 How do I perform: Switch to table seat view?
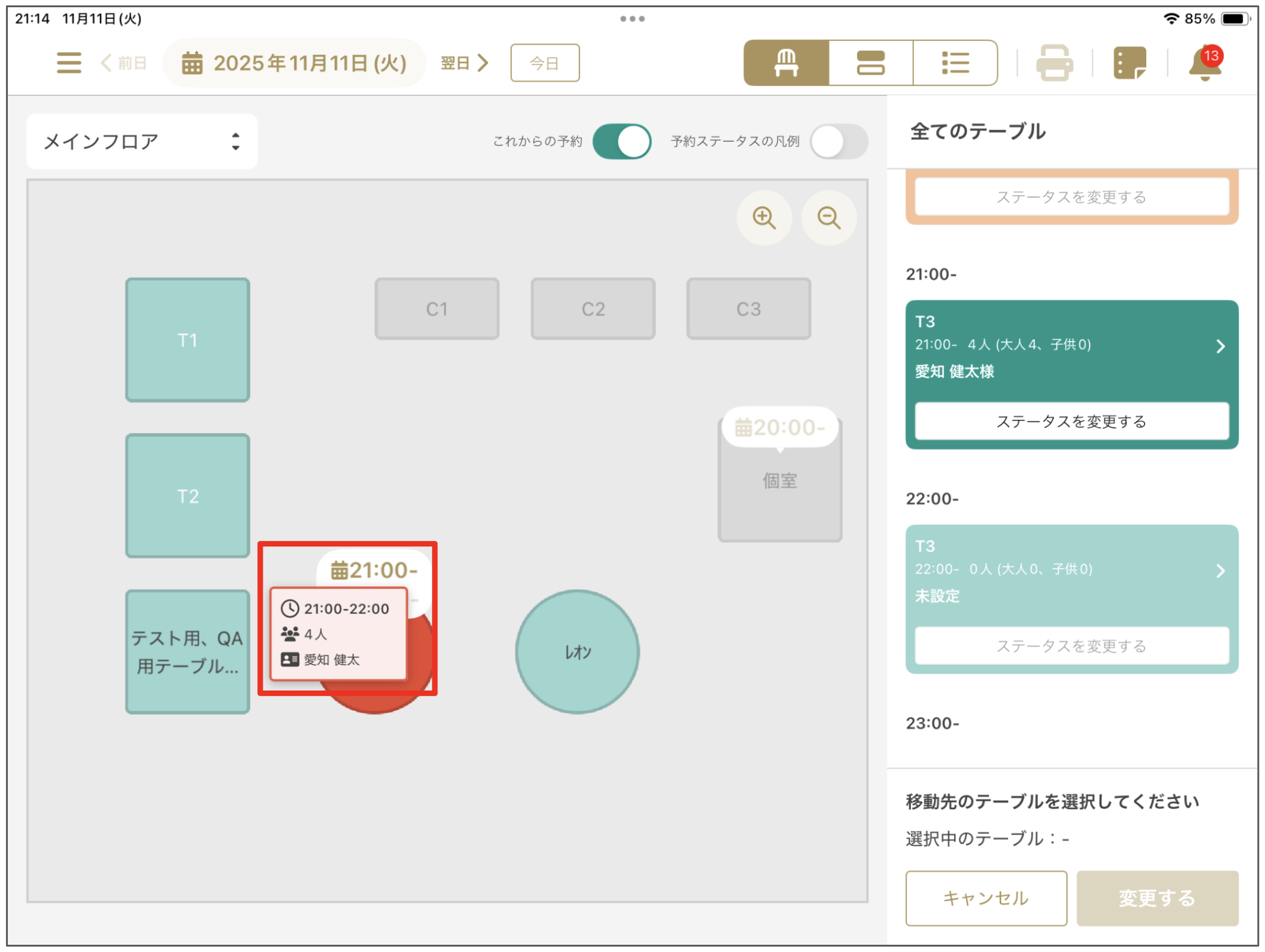(786, 63)
